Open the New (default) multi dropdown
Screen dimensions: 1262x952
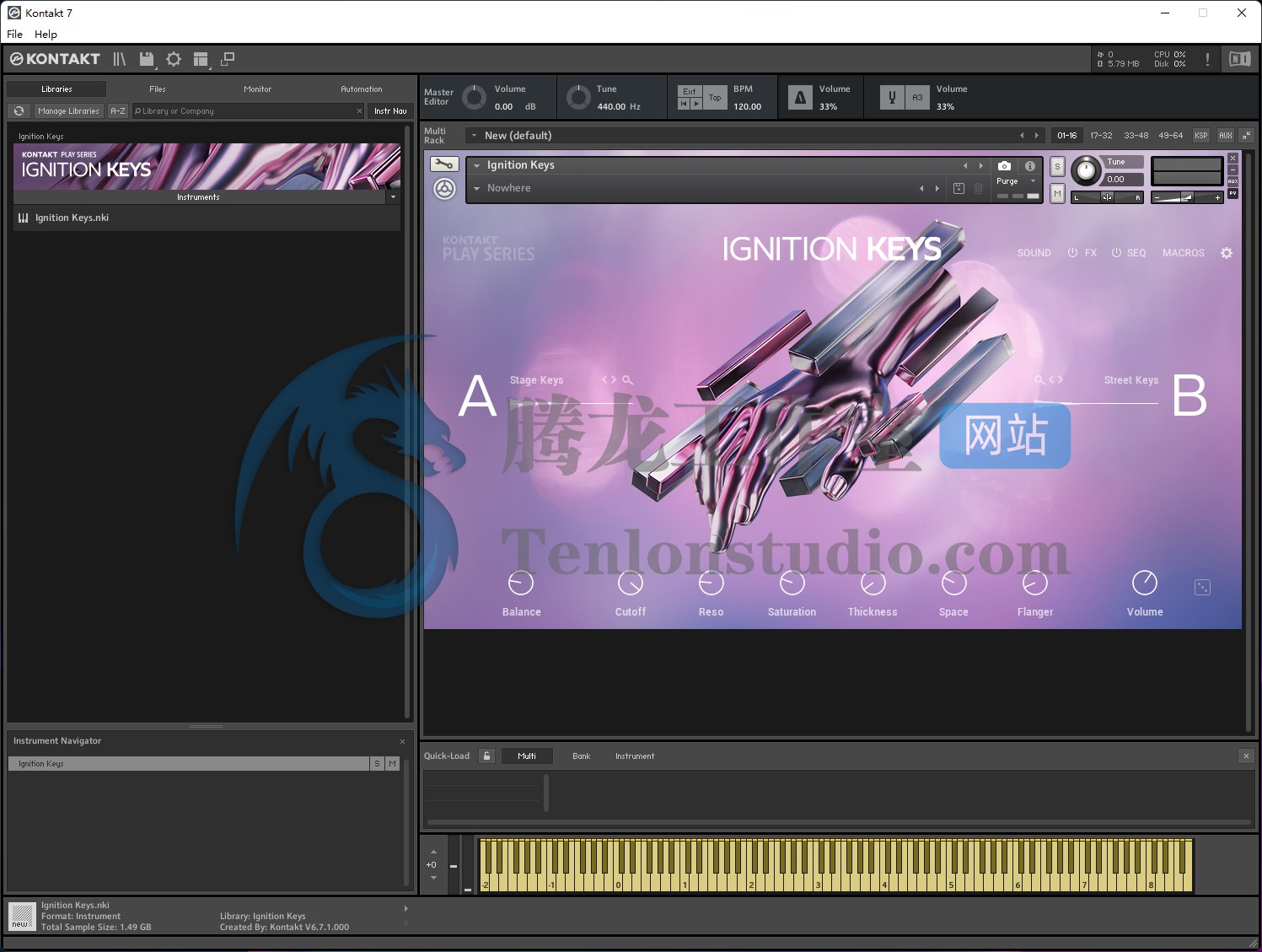(474, 135)
